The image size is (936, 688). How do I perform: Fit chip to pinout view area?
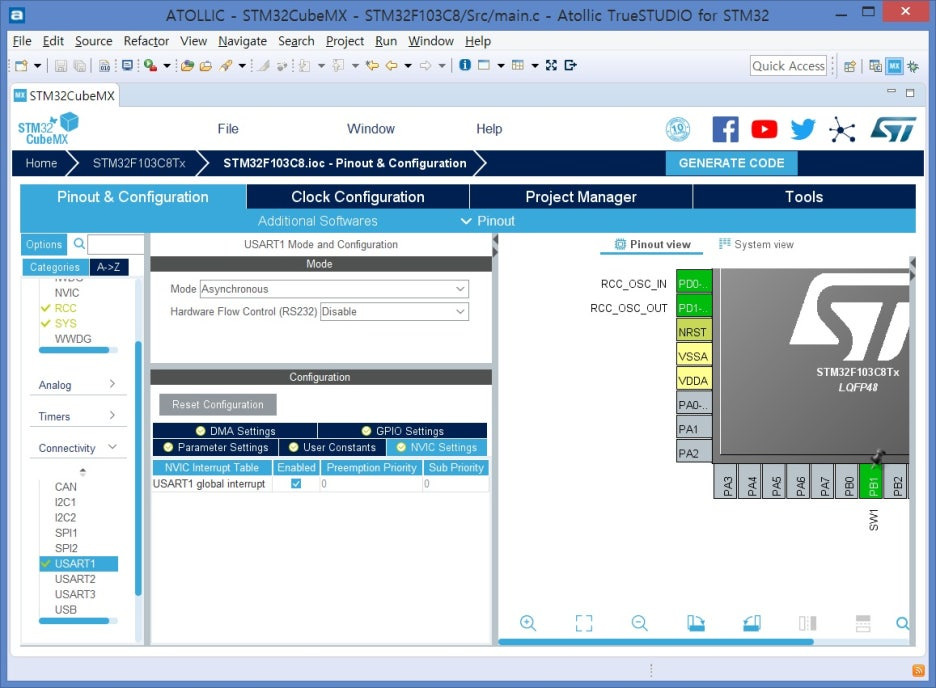click(584, 623)
